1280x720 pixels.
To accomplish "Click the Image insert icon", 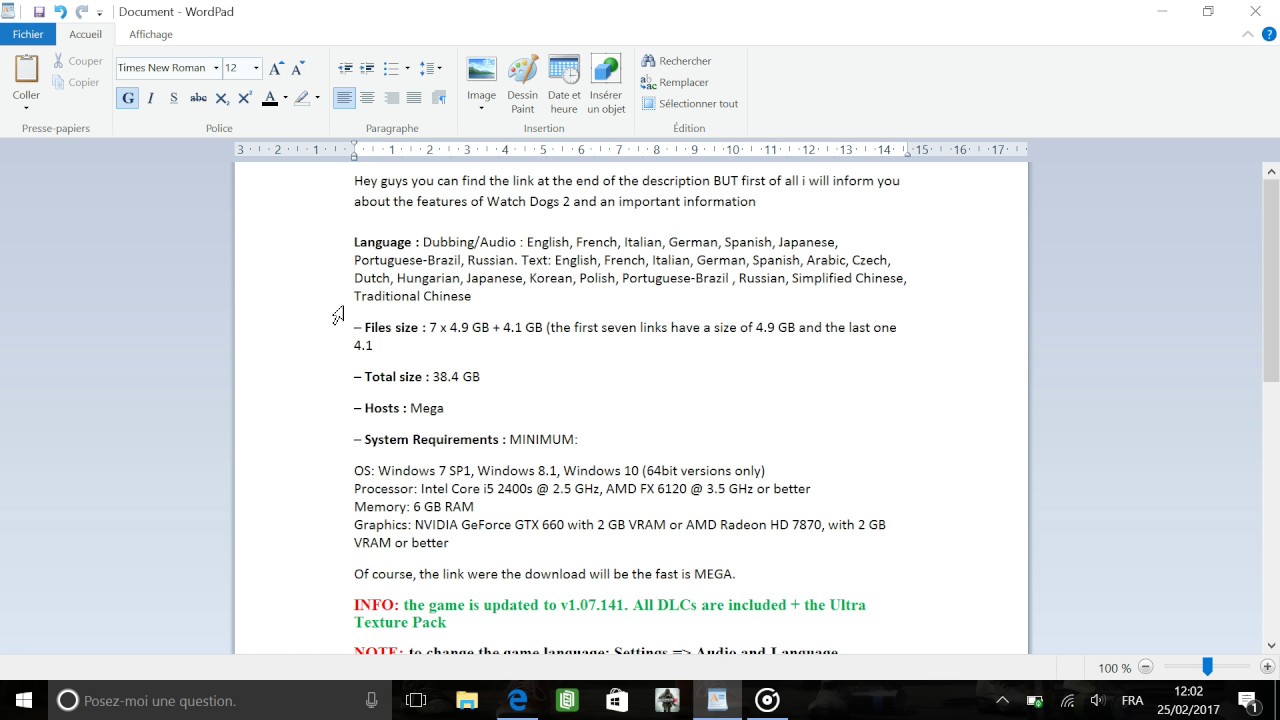I will coord(481,70).
